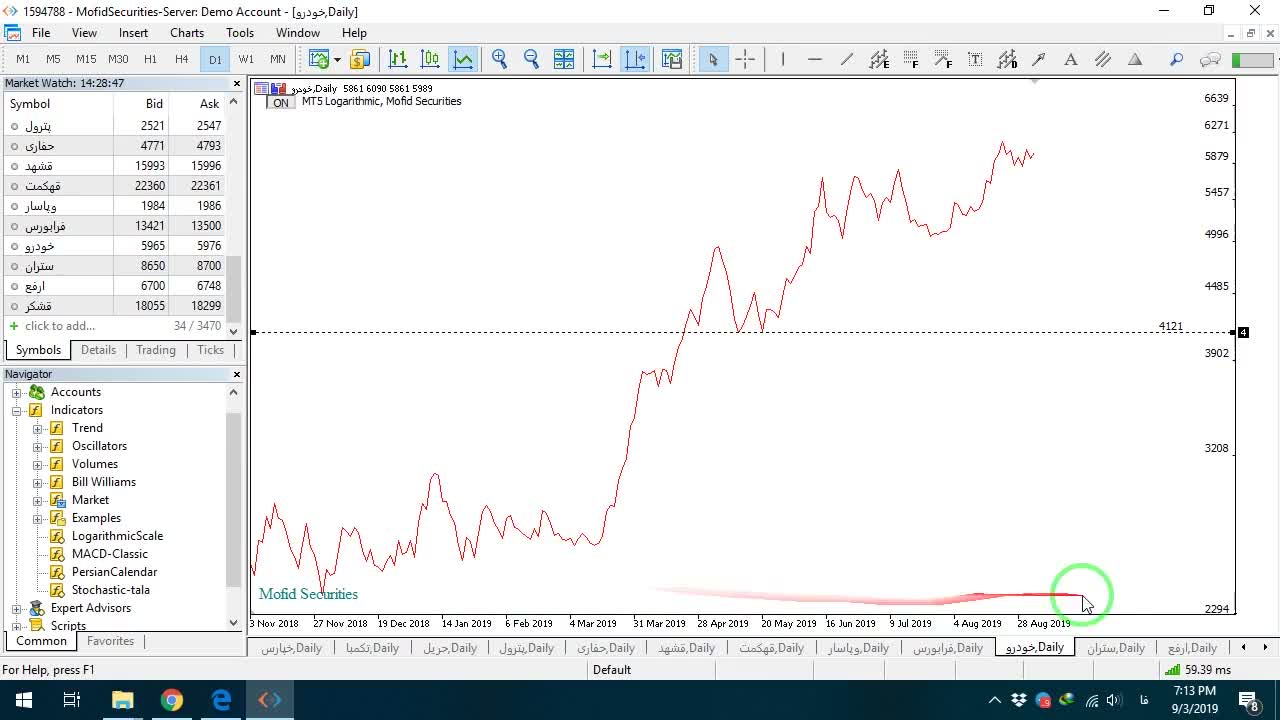Image resolution: width=1280 pixels, height=720 pixels.
Task: Open the new chart tool
Action: coord(319,59)
